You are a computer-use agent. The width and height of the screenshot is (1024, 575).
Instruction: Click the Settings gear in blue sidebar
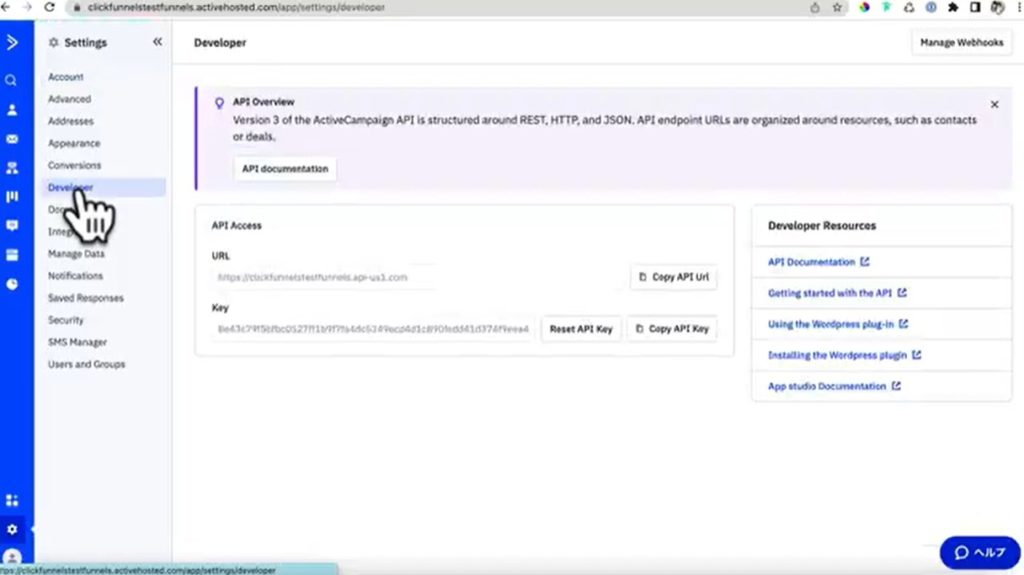pos(12,529)
